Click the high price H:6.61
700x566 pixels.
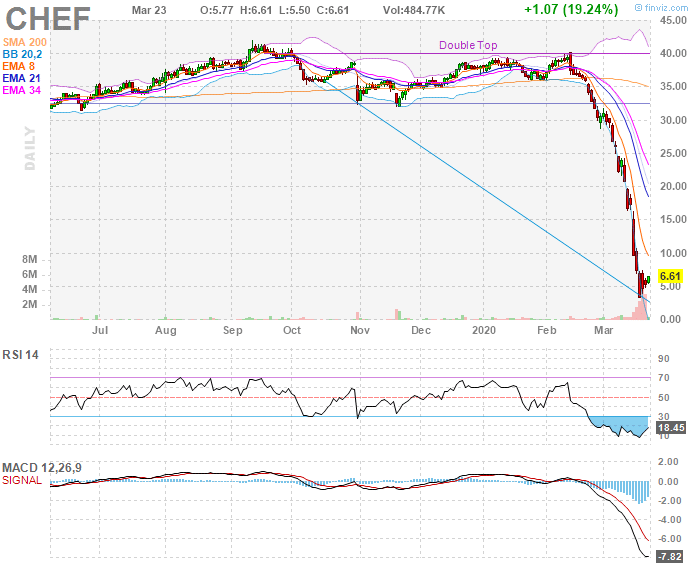(x=256, y=10)
